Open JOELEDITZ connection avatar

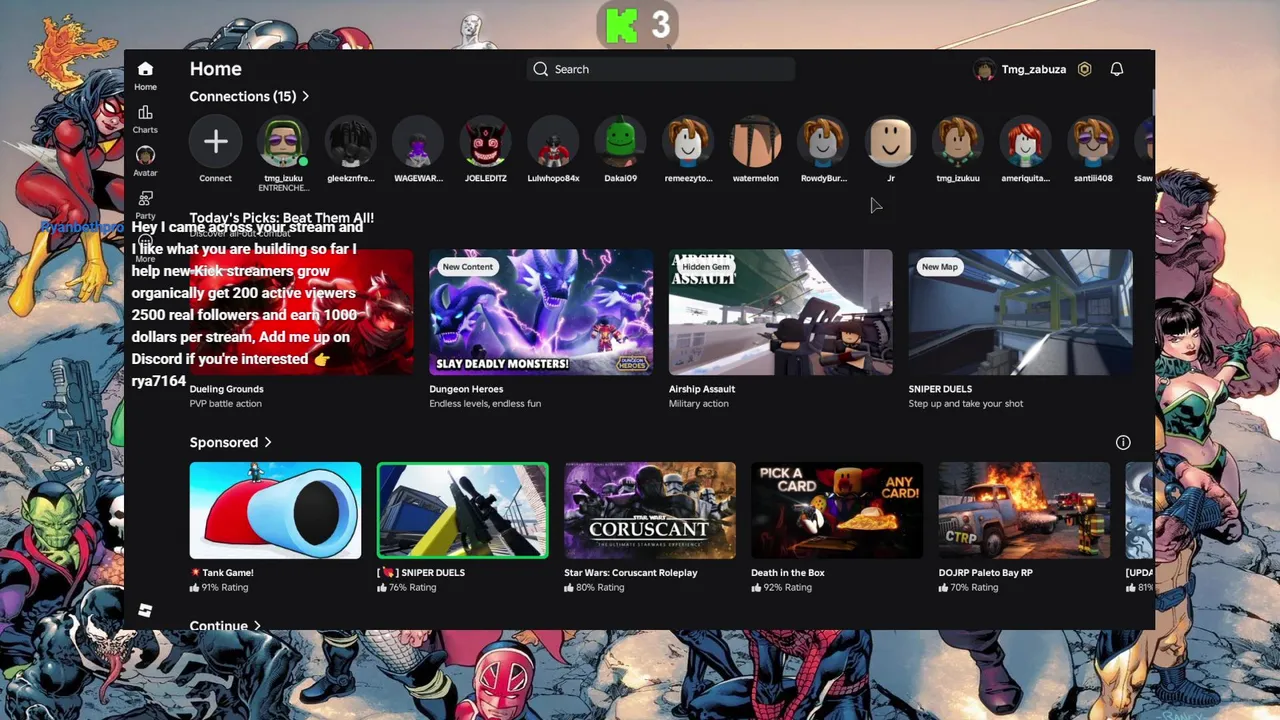click(485, 142)
